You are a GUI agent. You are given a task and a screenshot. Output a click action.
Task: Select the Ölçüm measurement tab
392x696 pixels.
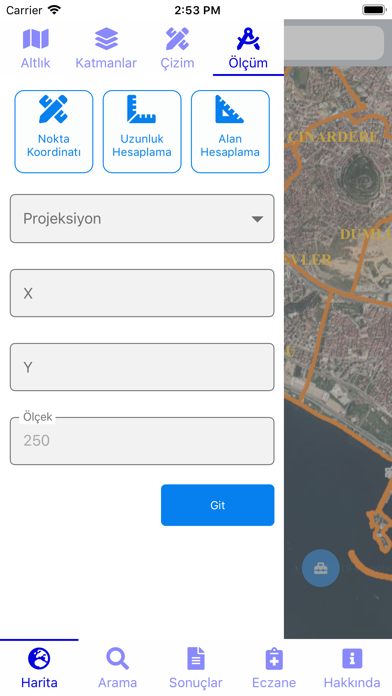point(248,48)
